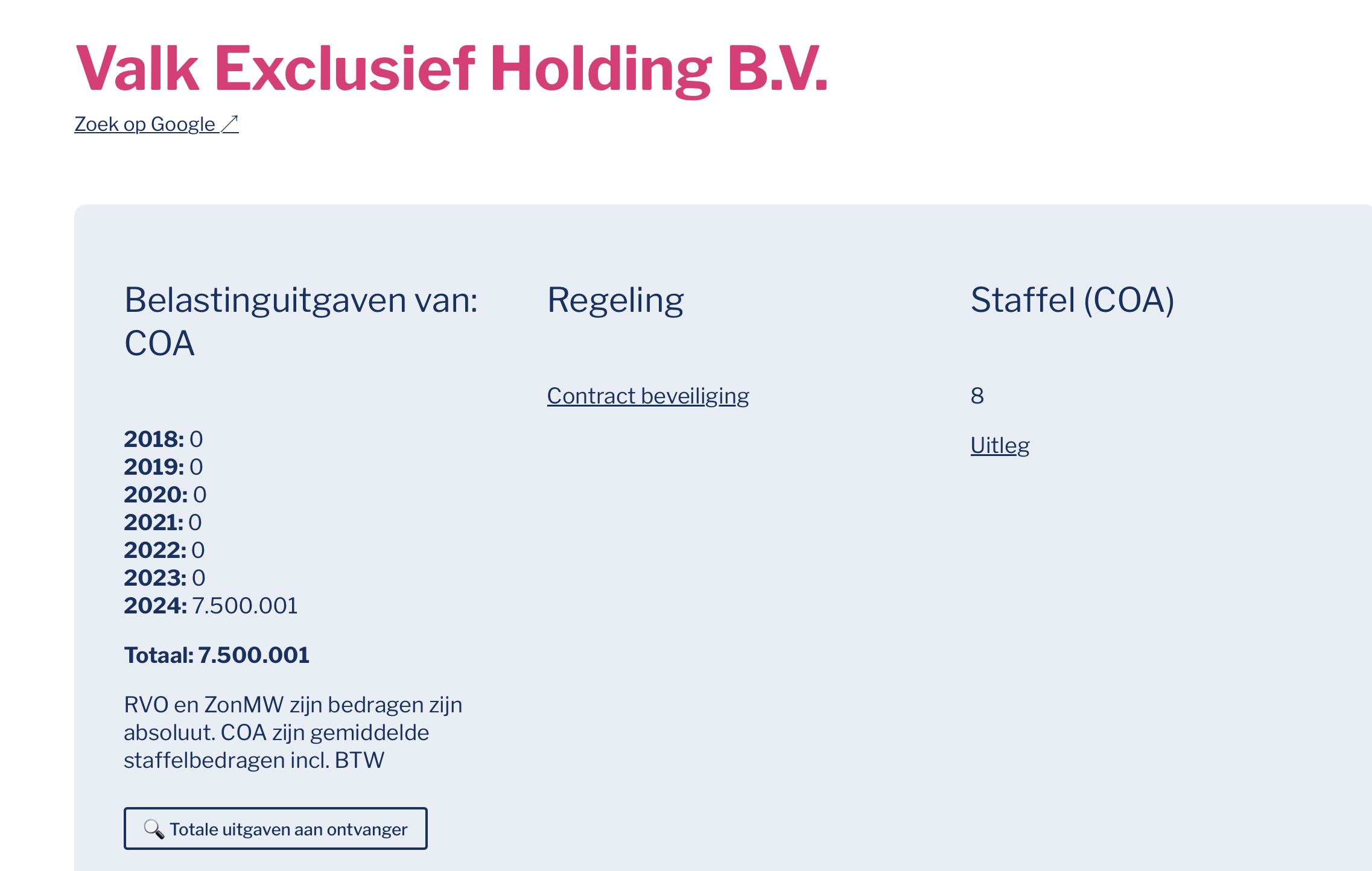Click the 2024 amount of 7.500.001

pos(244,606)
